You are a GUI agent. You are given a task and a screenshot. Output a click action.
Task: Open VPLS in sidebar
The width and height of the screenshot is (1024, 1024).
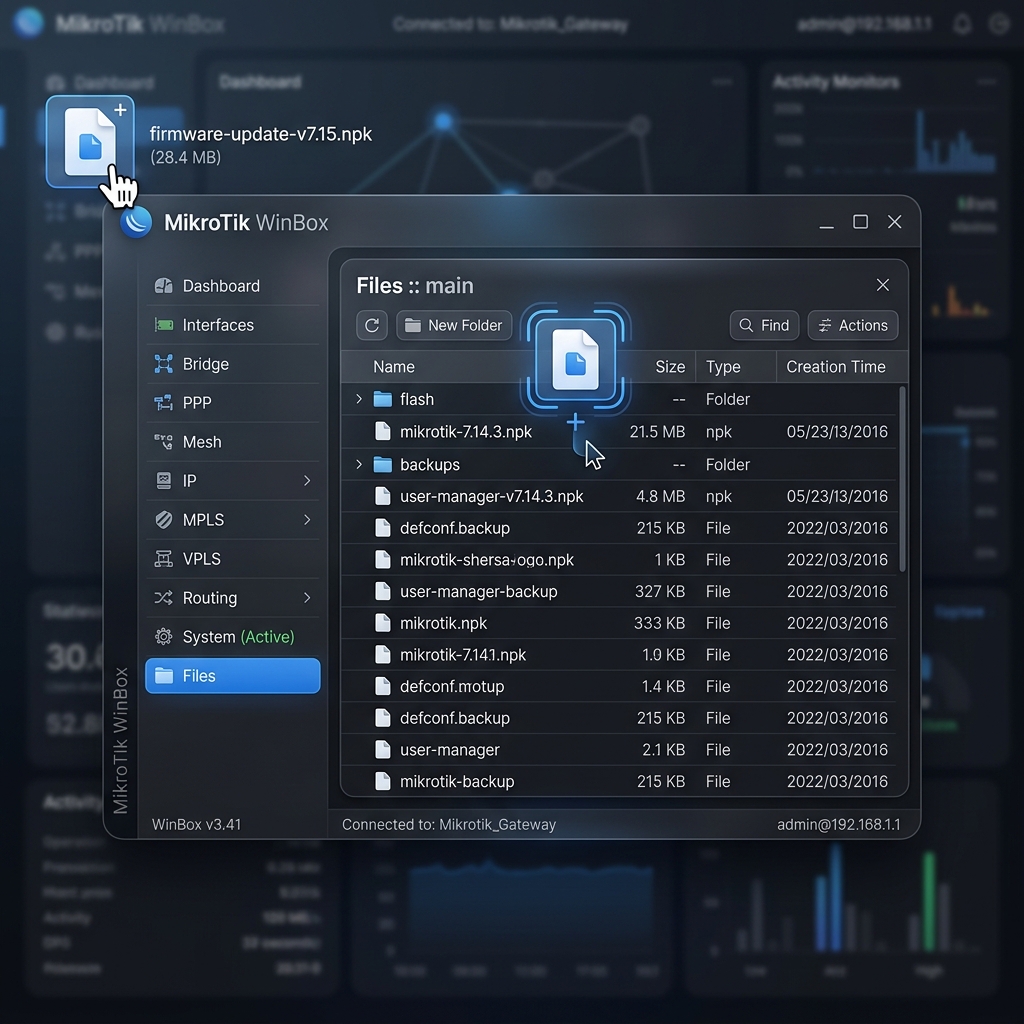232,559
